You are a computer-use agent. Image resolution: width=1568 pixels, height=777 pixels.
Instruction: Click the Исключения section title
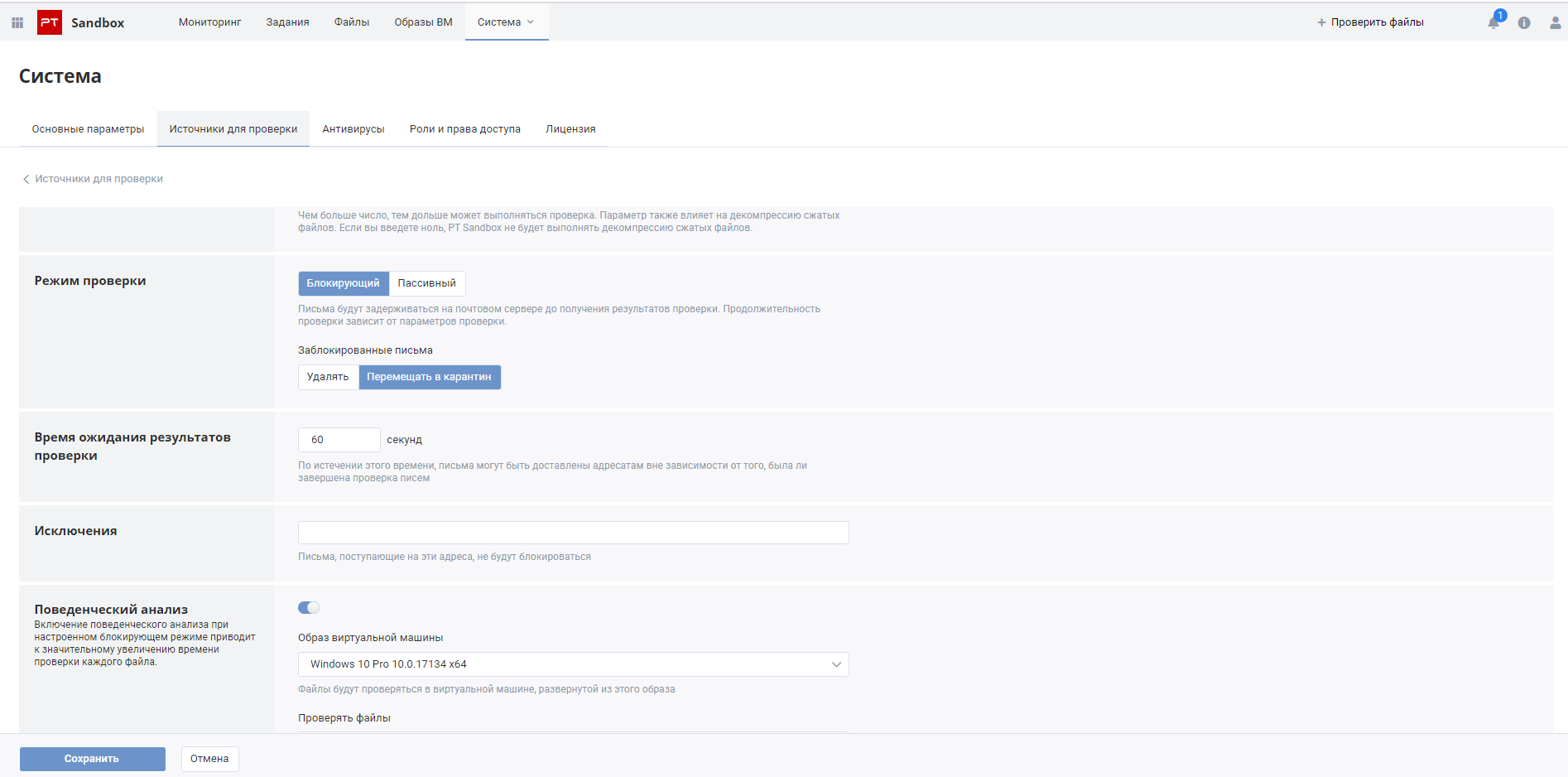coord(75,531)
